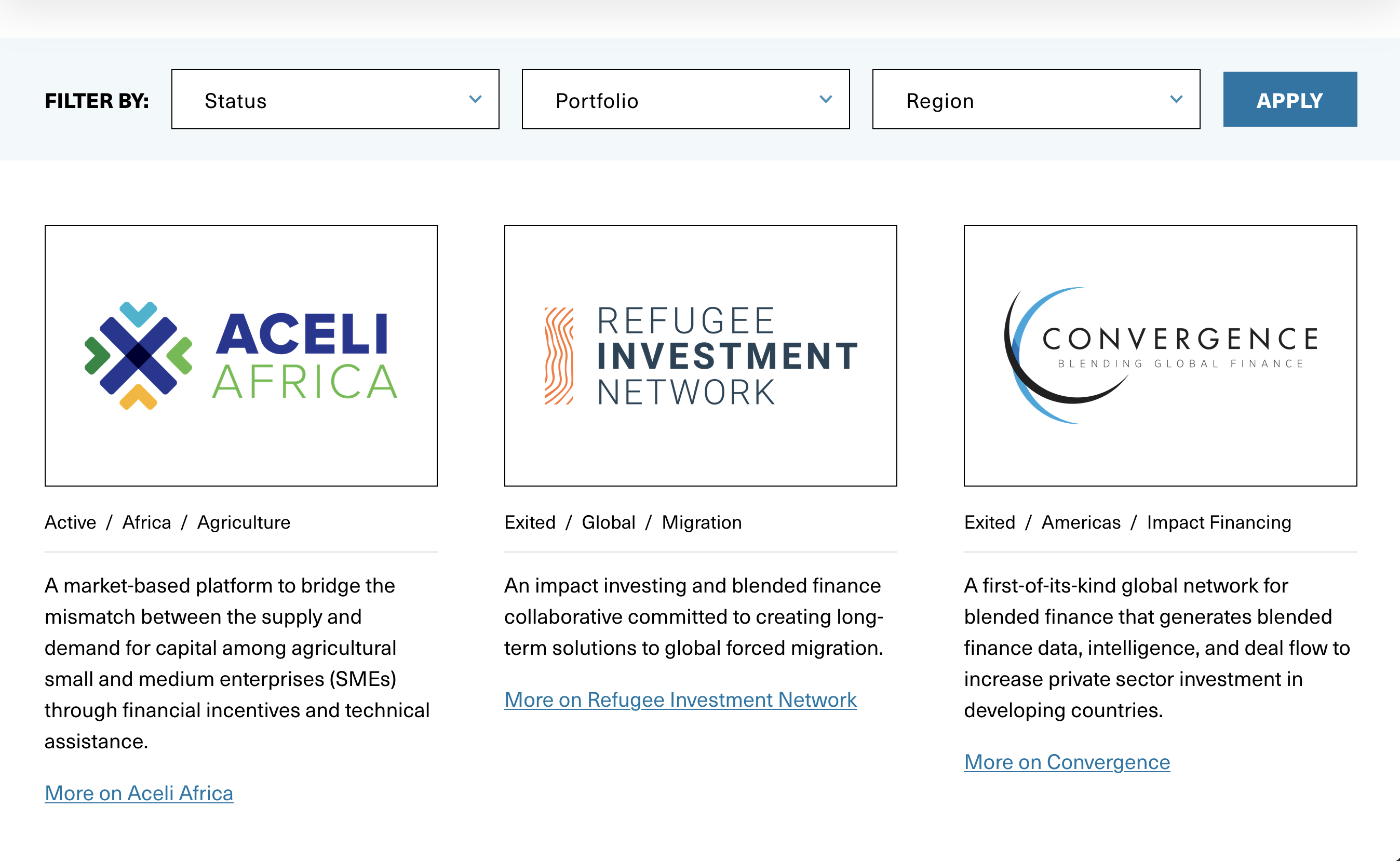
Task: Follow the More on Refugee Investment Network link
Action: pos(680,700)
